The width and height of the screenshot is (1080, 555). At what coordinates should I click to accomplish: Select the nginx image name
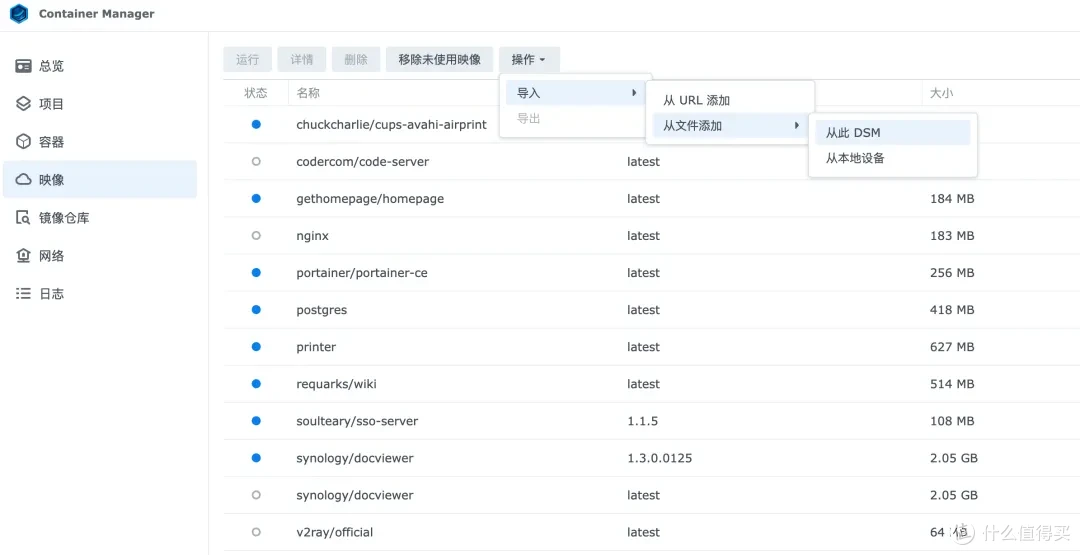[313, 236]
